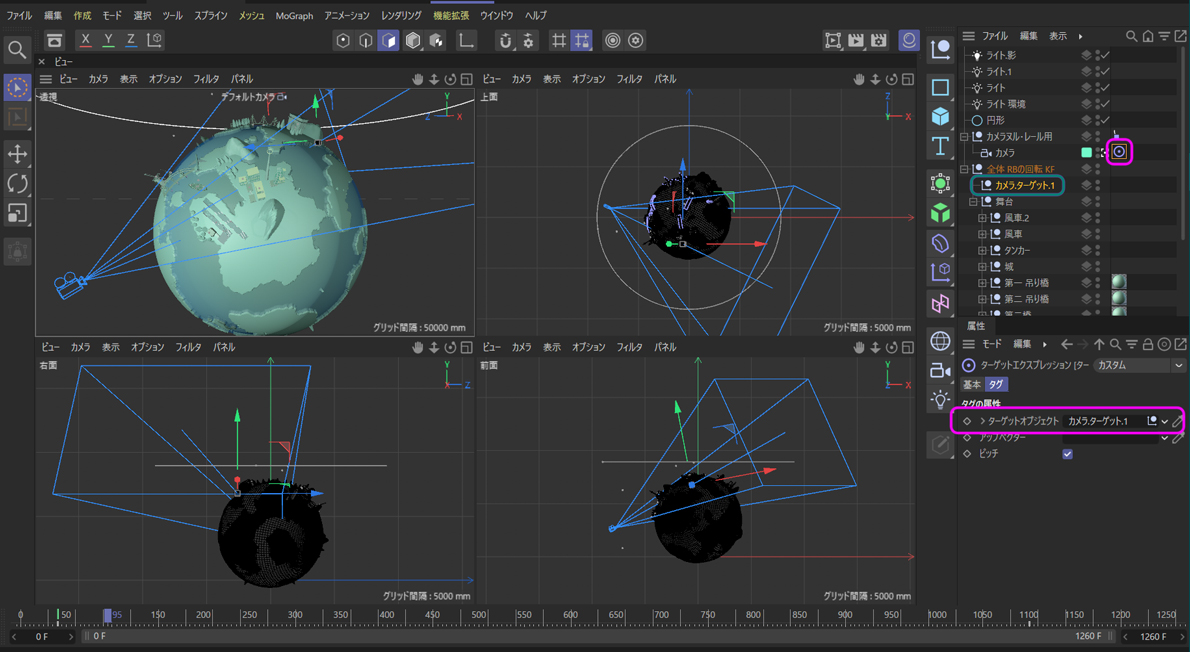Expand the 風車.2 tree node

click(982, 218)
